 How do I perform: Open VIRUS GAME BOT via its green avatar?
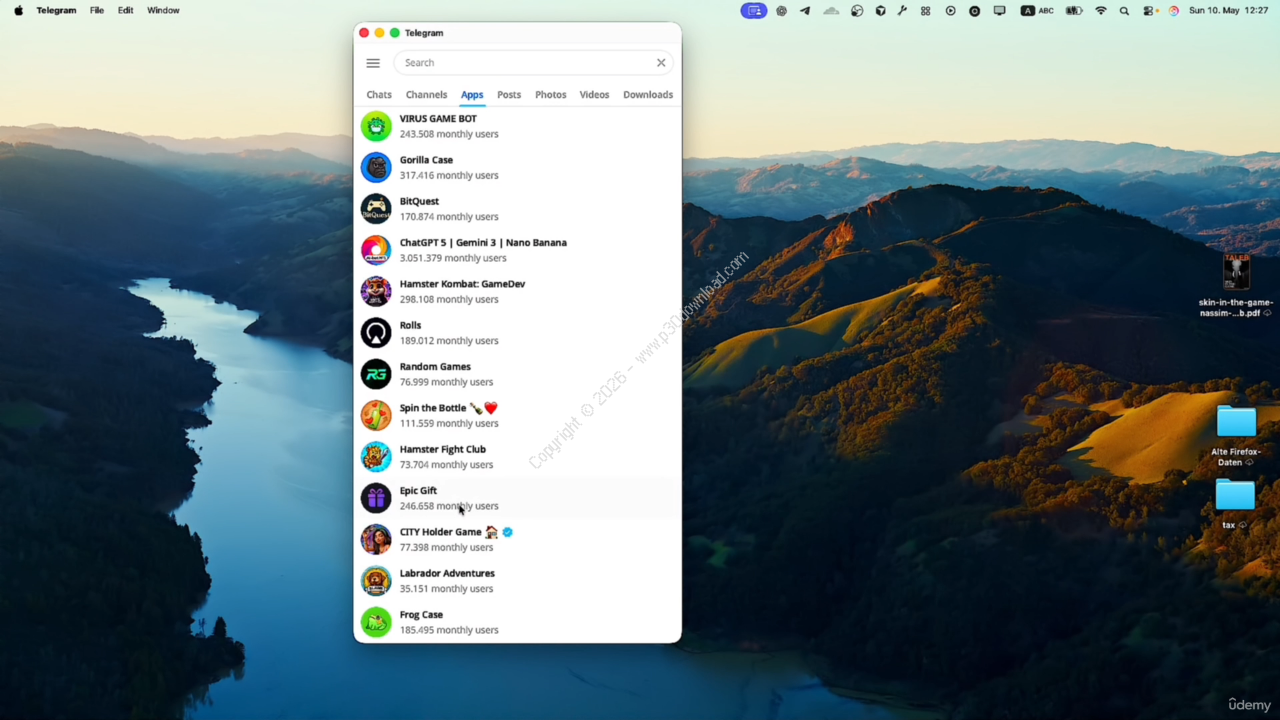[376, 126]
